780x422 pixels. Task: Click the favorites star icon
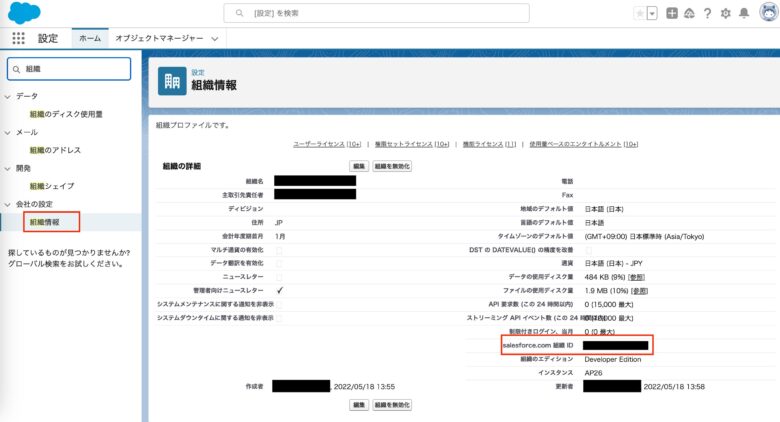point(640,13)
